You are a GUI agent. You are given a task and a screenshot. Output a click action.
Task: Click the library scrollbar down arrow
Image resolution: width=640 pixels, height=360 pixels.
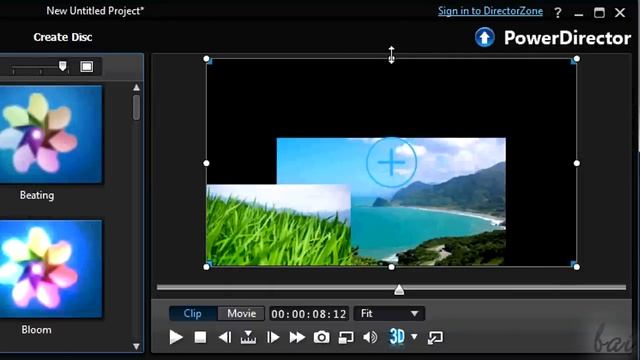[136, 347]
